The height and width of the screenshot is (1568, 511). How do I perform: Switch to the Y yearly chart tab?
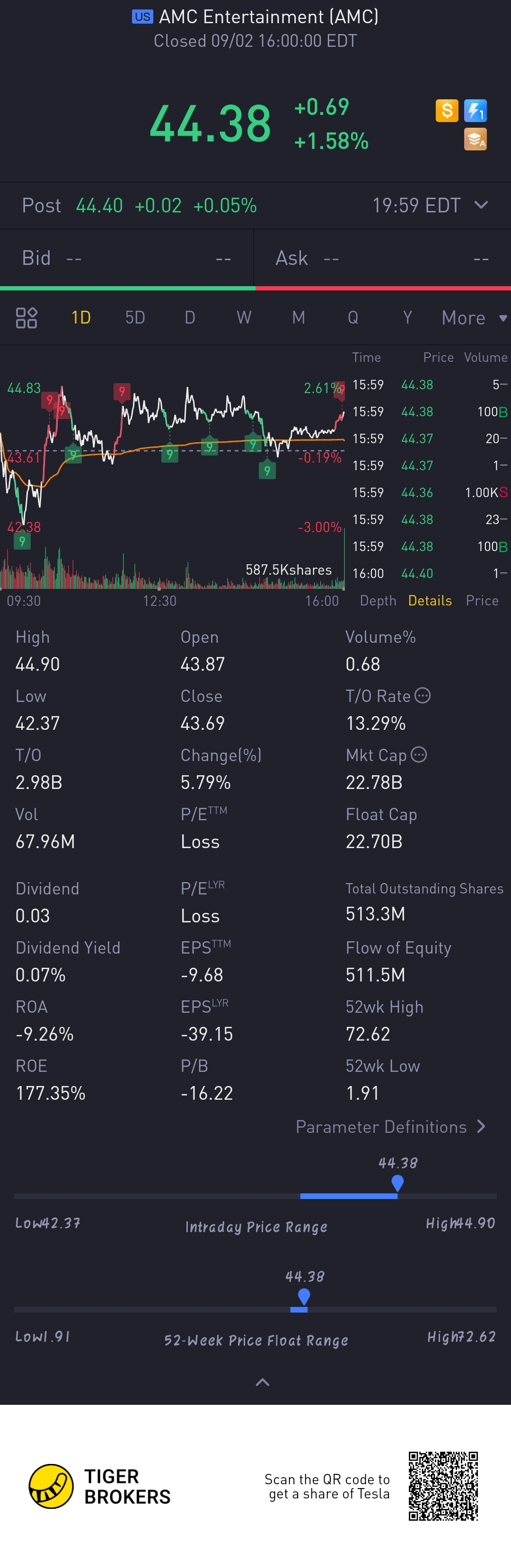pyautogui.click(x=407, y=318)
